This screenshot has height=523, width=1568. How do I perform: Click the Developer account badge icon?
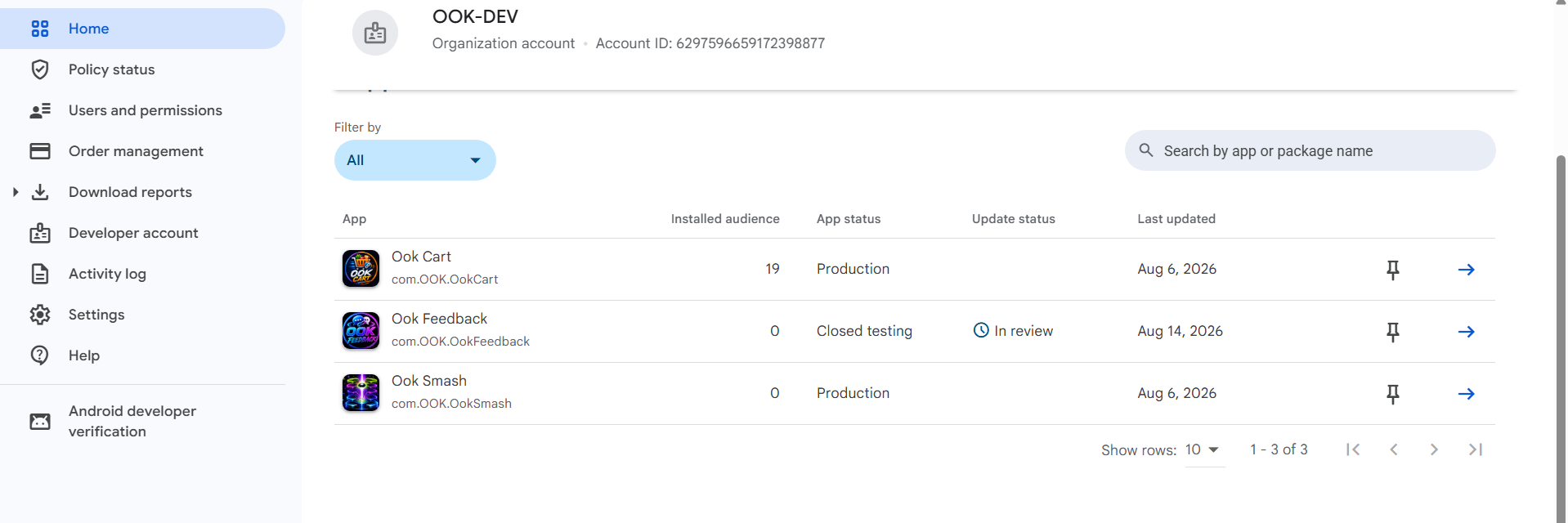click(40, 233)
